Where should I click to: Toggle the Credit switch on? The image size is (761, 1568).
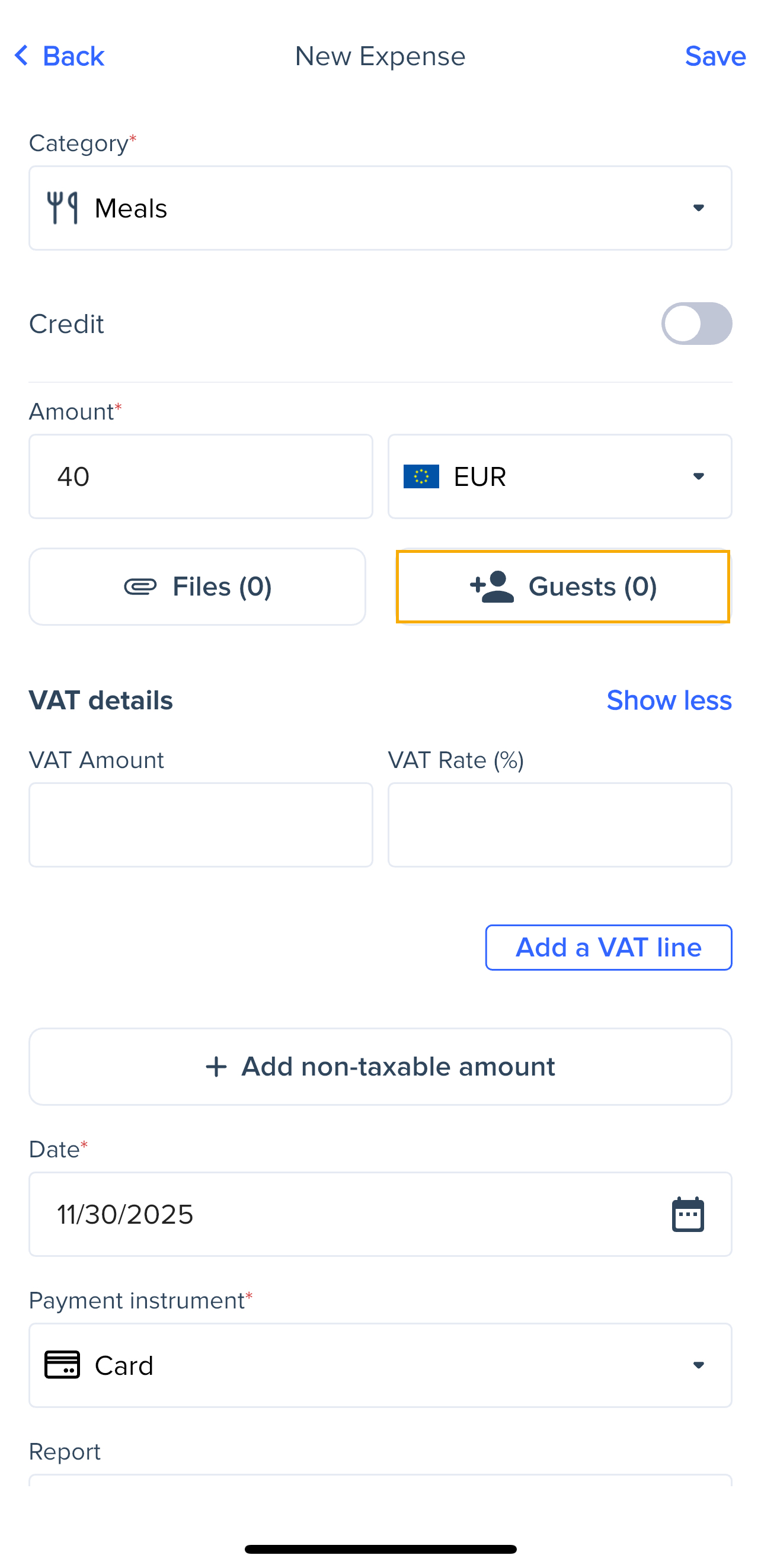(696, 324)
